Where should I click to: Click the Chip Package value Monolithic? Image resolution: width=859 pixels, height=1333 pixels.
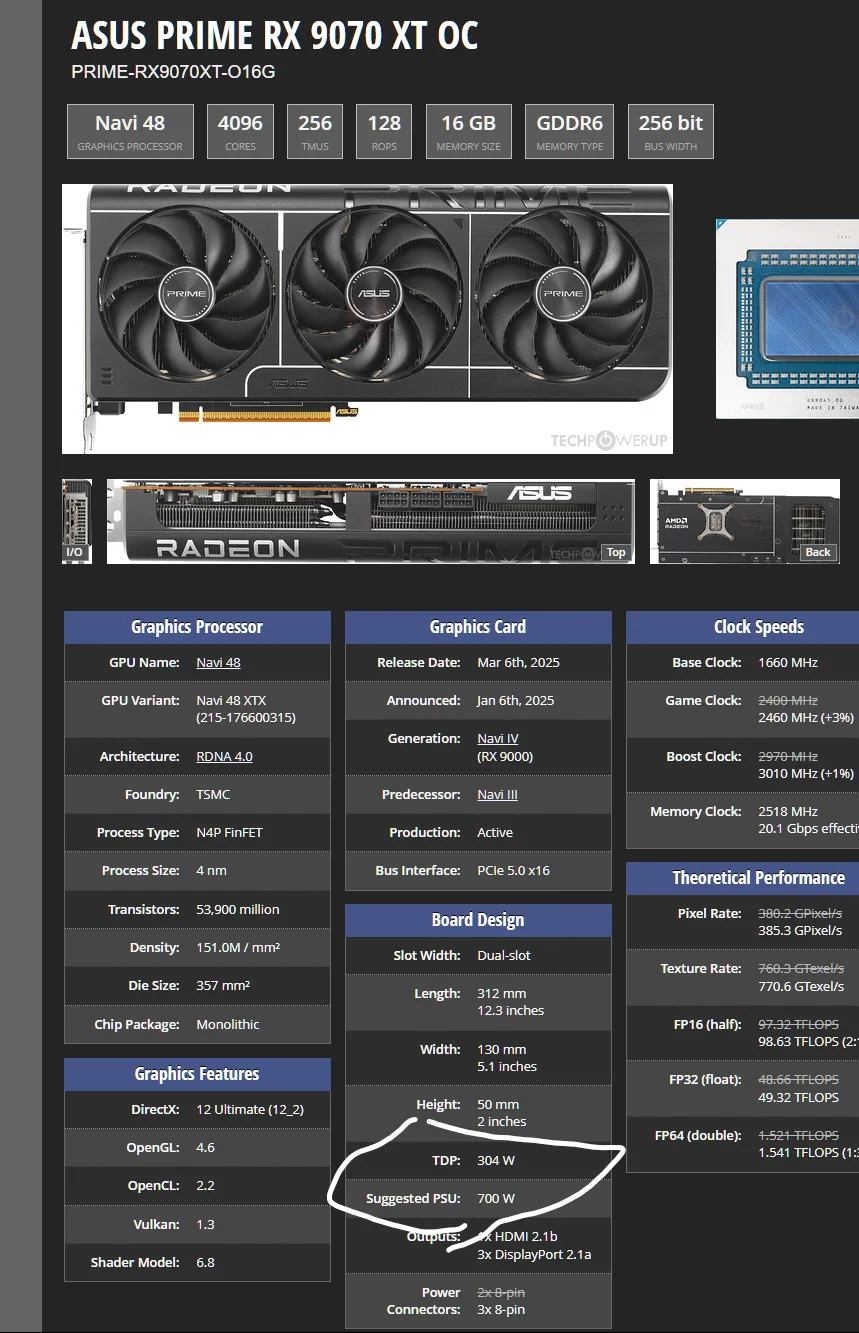pyautogui.click(x=228, y=1024)
